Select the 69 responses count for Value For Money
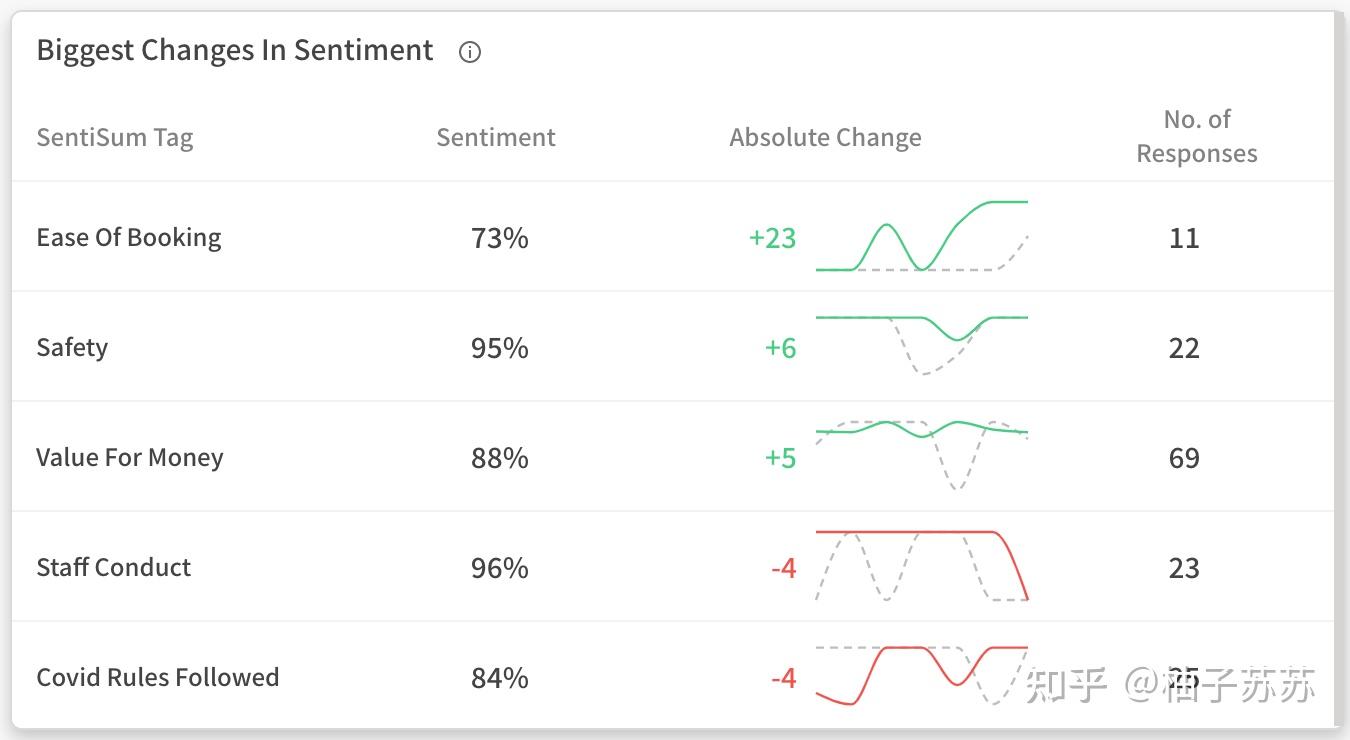1350x740 pixels. click(1184, 458)
